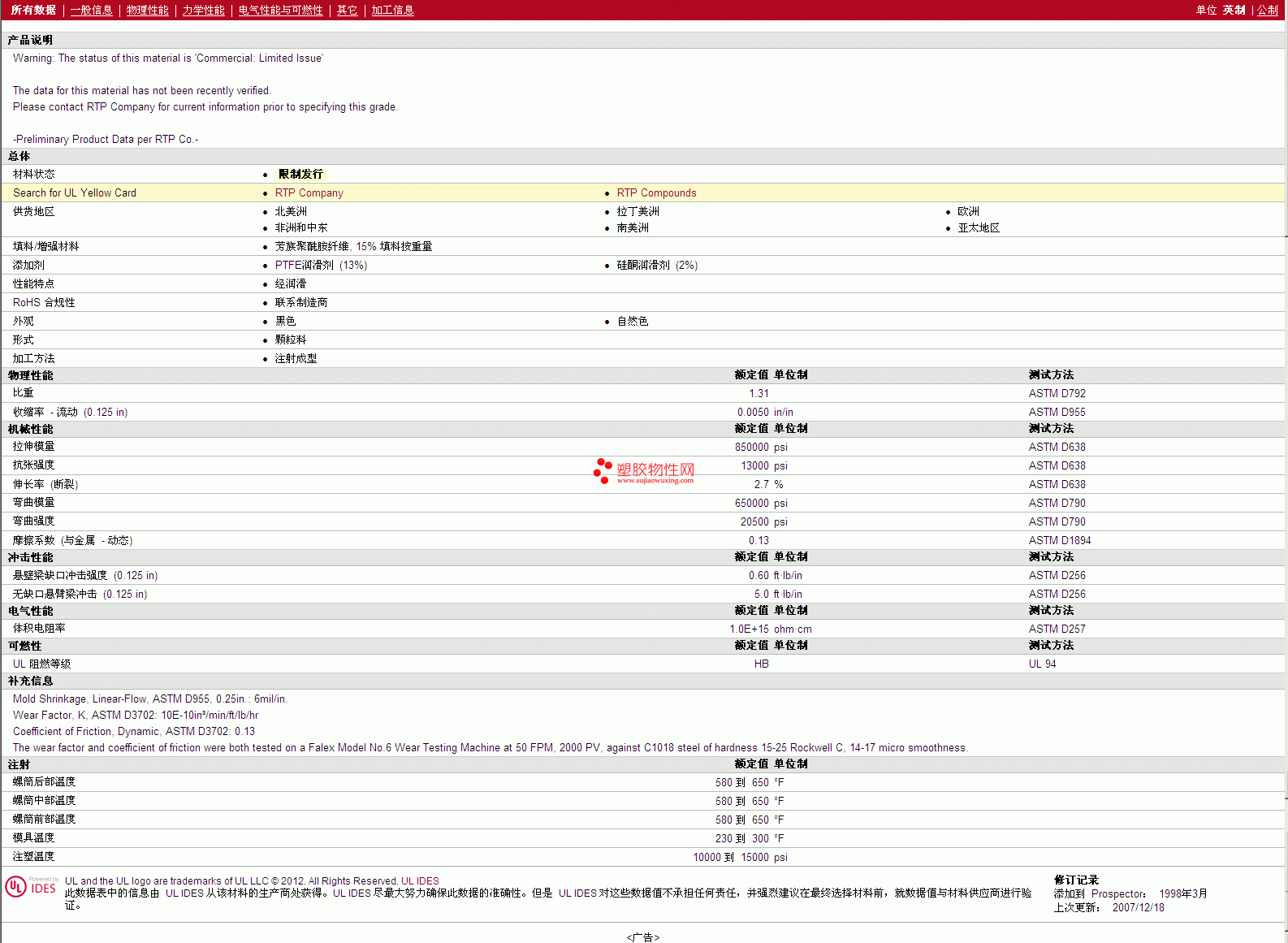The width and height of the screenshot is (1288, 943).
Task: Jump to the 其它 tab
Action: click(347, 10)
